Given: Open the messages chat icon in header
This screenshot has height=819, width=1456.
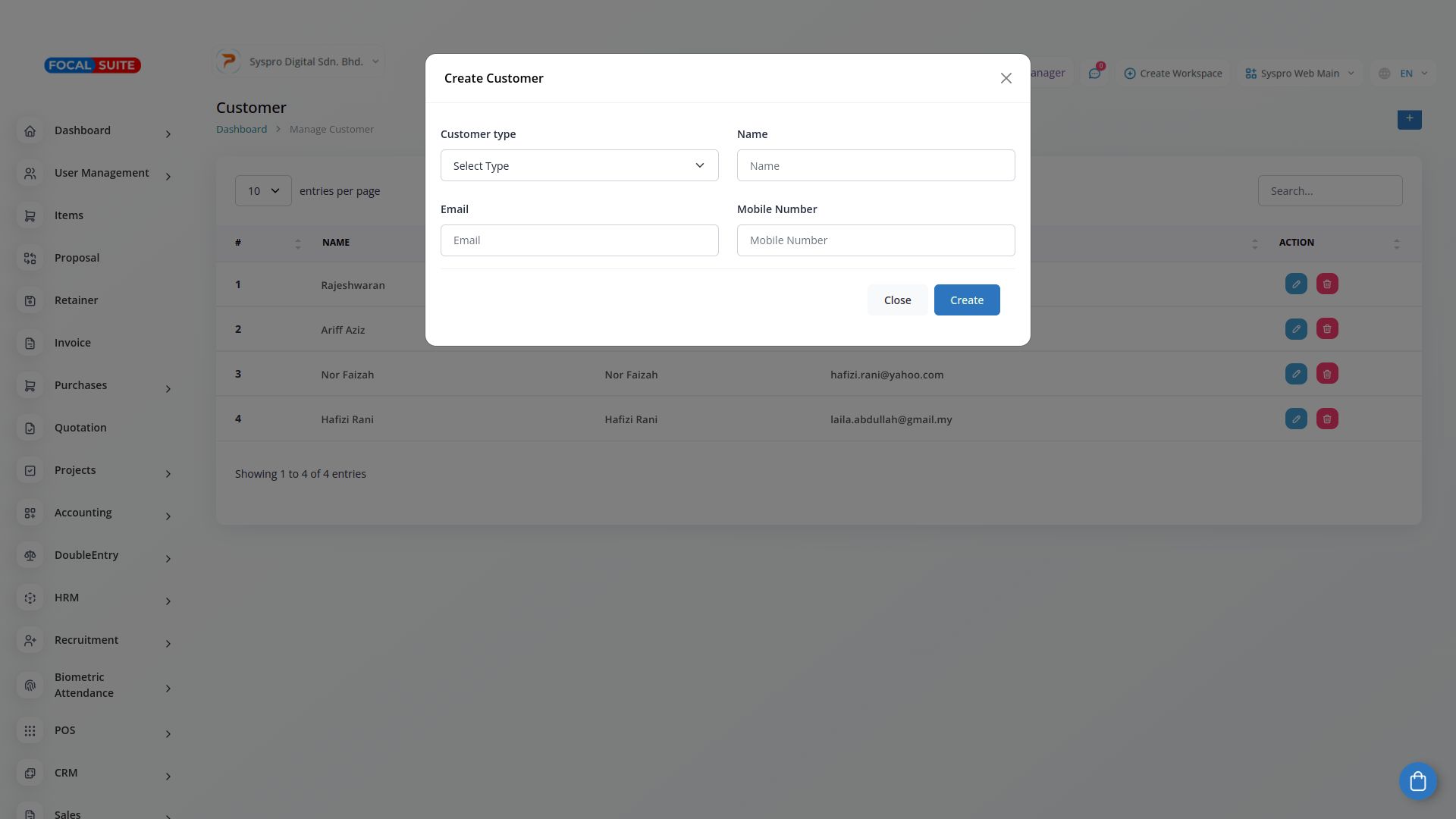Looking at the screenshot, I should 1094,74.
